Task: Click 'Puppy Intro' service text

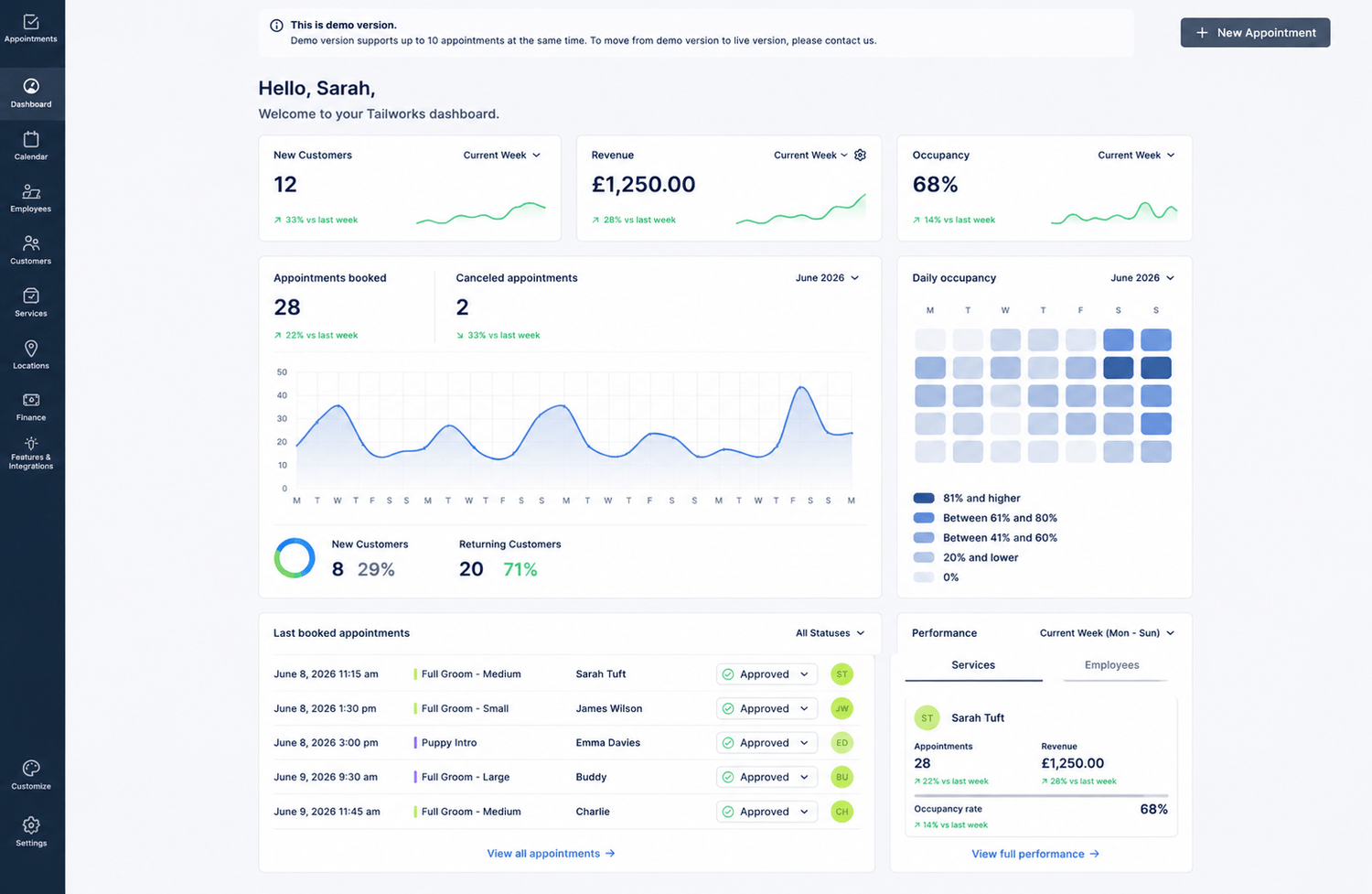Action: 449,743
